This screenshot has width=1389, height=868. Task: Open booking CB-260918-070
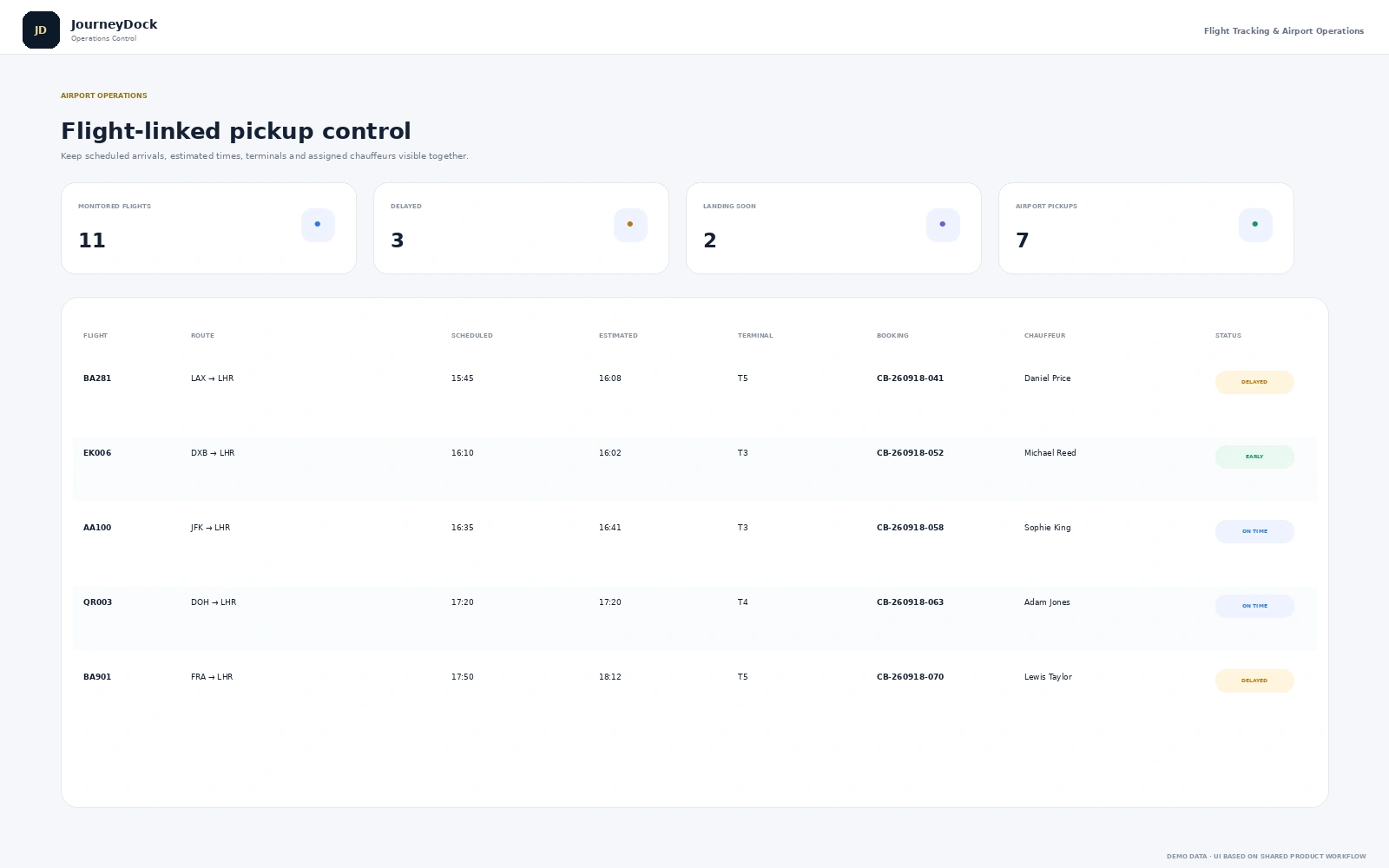(910, 677)
